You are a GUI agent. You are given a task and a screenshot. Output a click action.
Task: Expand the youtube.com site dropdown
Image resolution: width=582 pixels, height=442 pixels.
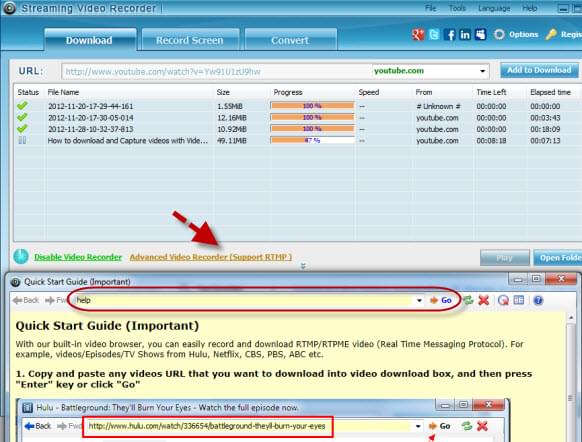(482, 71)
